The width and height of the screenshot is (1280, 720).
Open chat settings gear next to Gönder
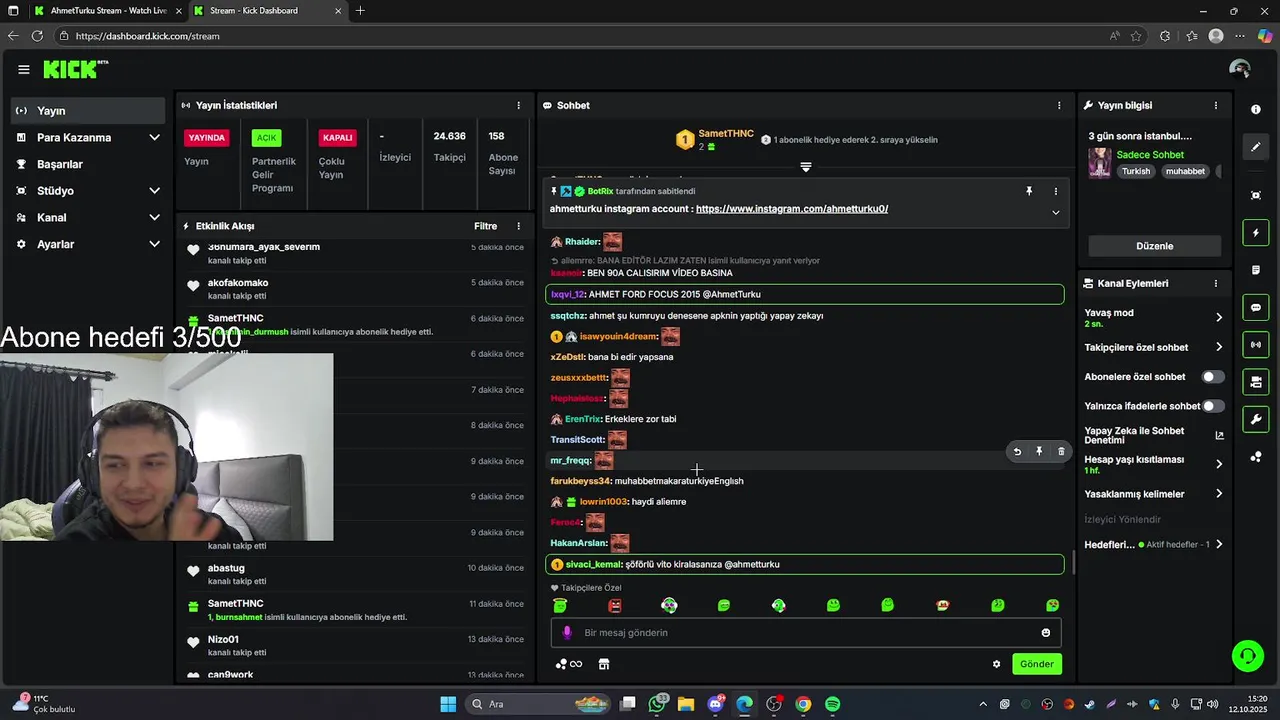tap(996, 664)
